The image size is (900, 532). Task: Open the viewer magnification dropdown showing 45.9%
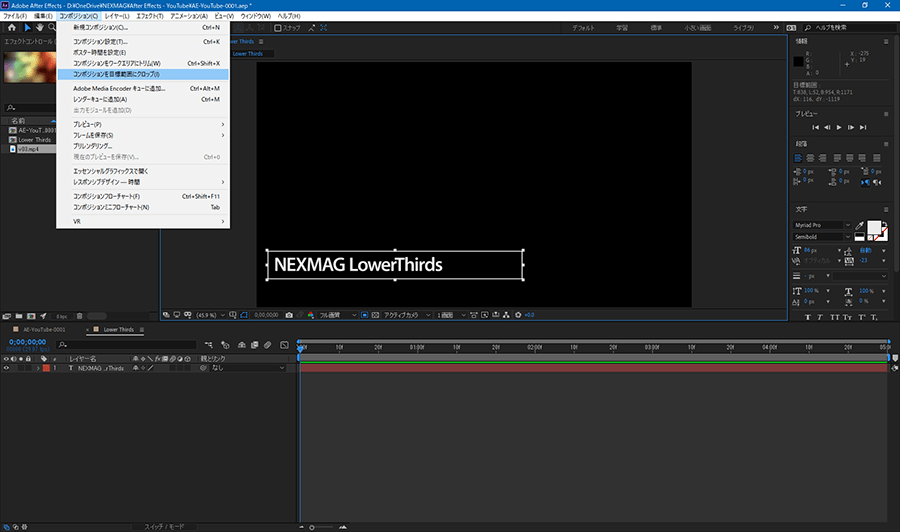point(208,315)
